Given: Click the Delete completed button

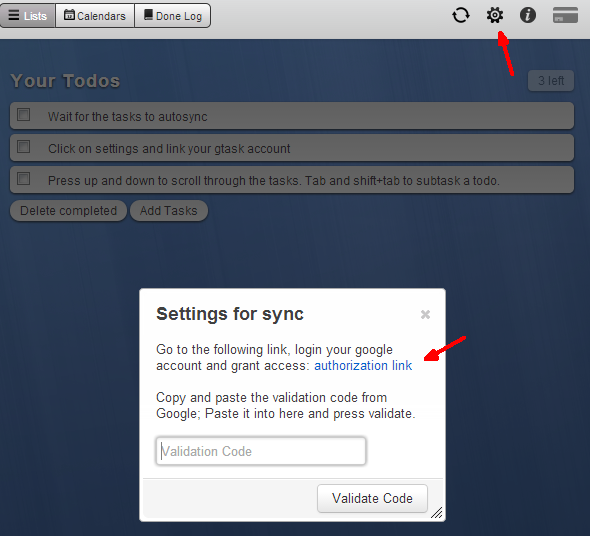Looking at the screenshot, I should click(68, 211).
